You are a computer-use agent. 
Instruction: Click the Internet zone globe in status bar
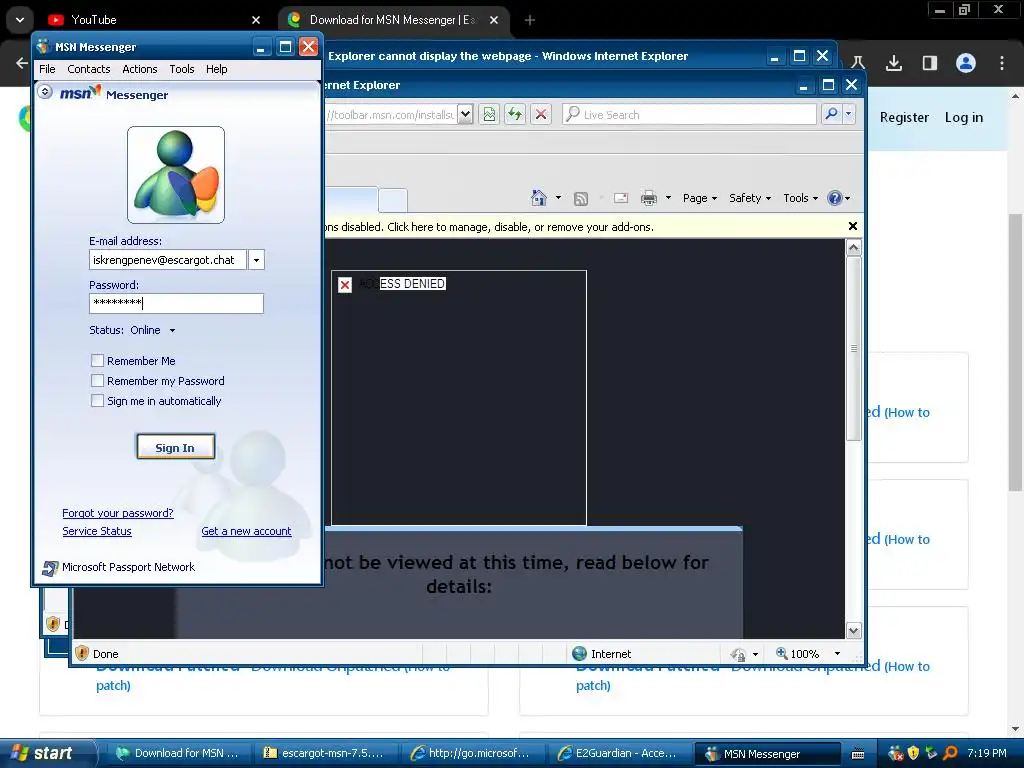tap(579, 654)
